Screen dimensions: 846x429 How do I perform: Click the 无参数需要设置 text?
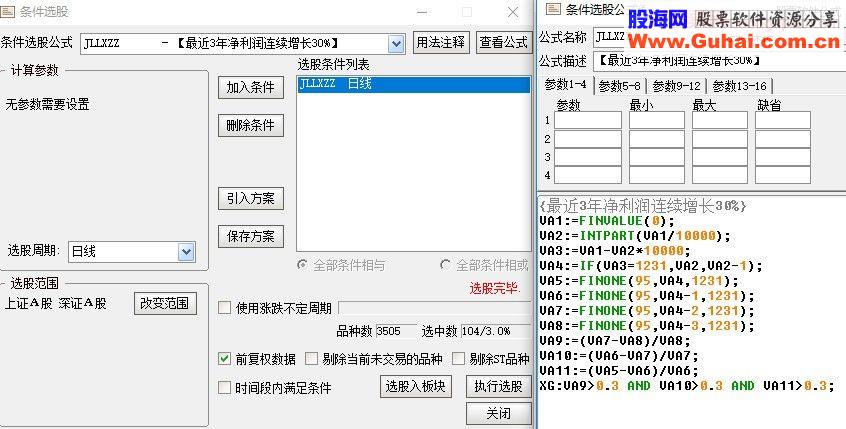[47, 105]
